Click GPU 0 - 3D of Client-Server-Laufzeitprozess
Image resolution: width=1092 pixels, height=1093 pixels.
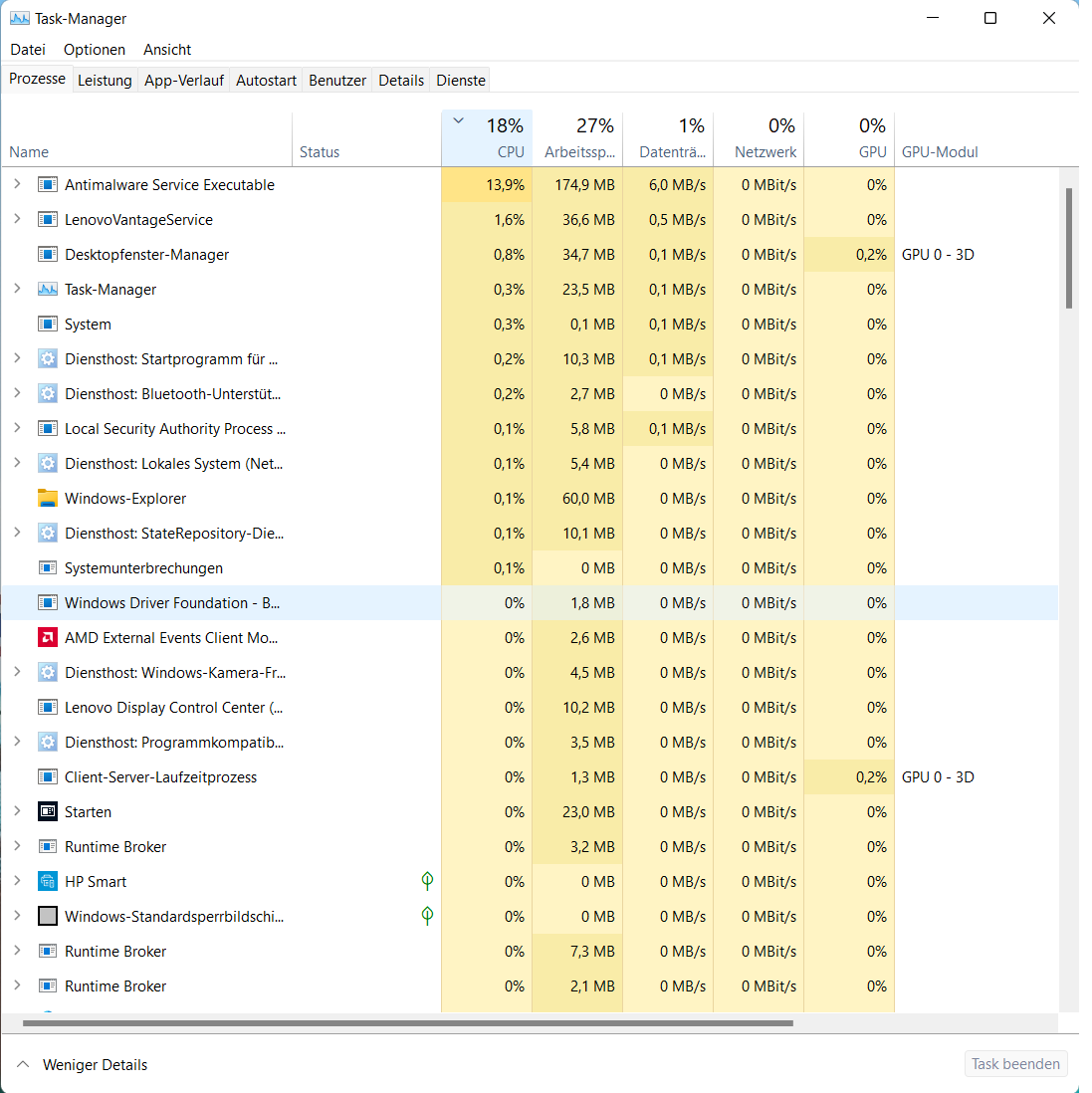[x=938, y=777]
